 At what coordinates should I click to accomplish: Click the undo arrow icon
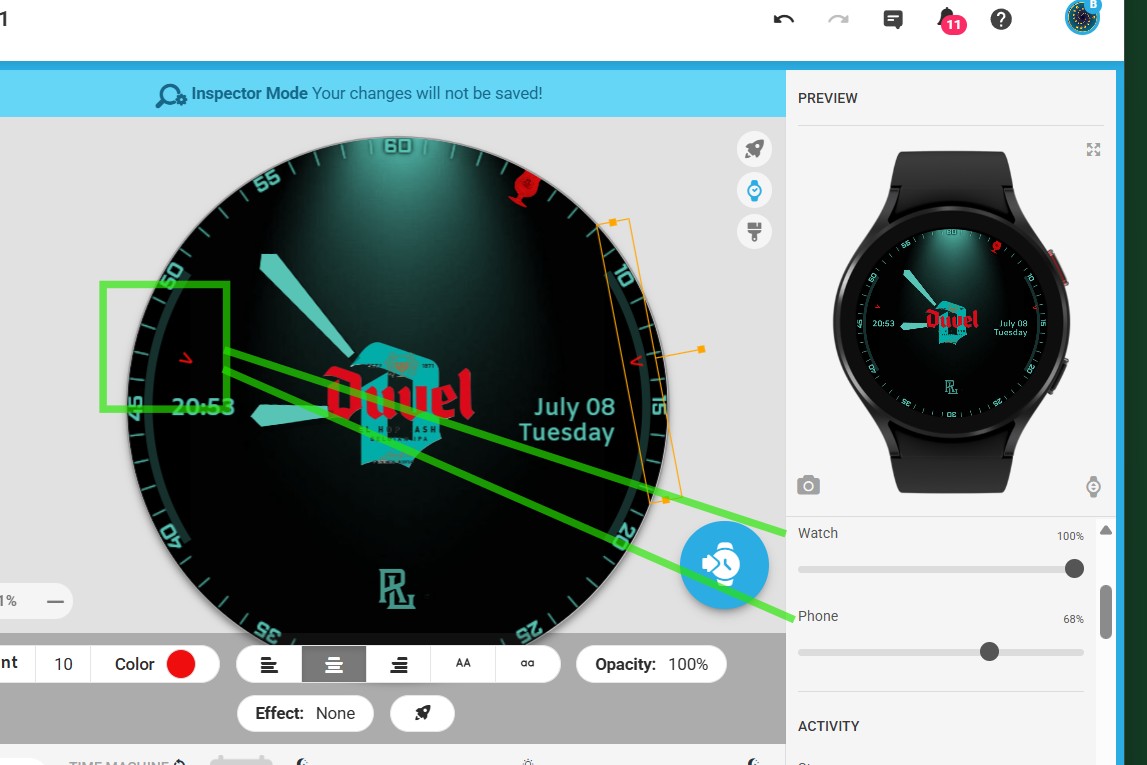point(783,19)
